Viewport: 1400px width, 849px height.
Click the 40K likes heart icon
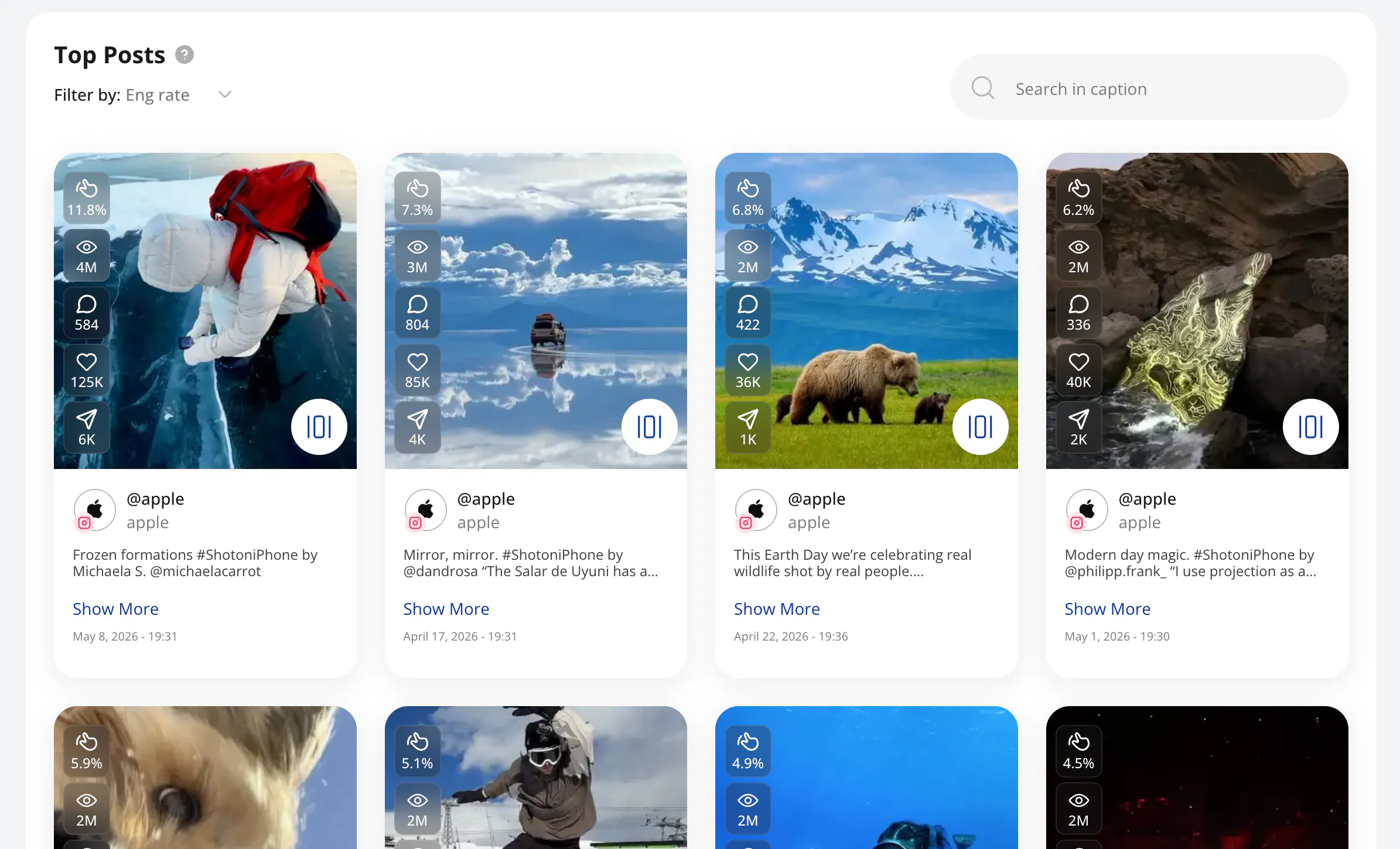click(1079, 362)
